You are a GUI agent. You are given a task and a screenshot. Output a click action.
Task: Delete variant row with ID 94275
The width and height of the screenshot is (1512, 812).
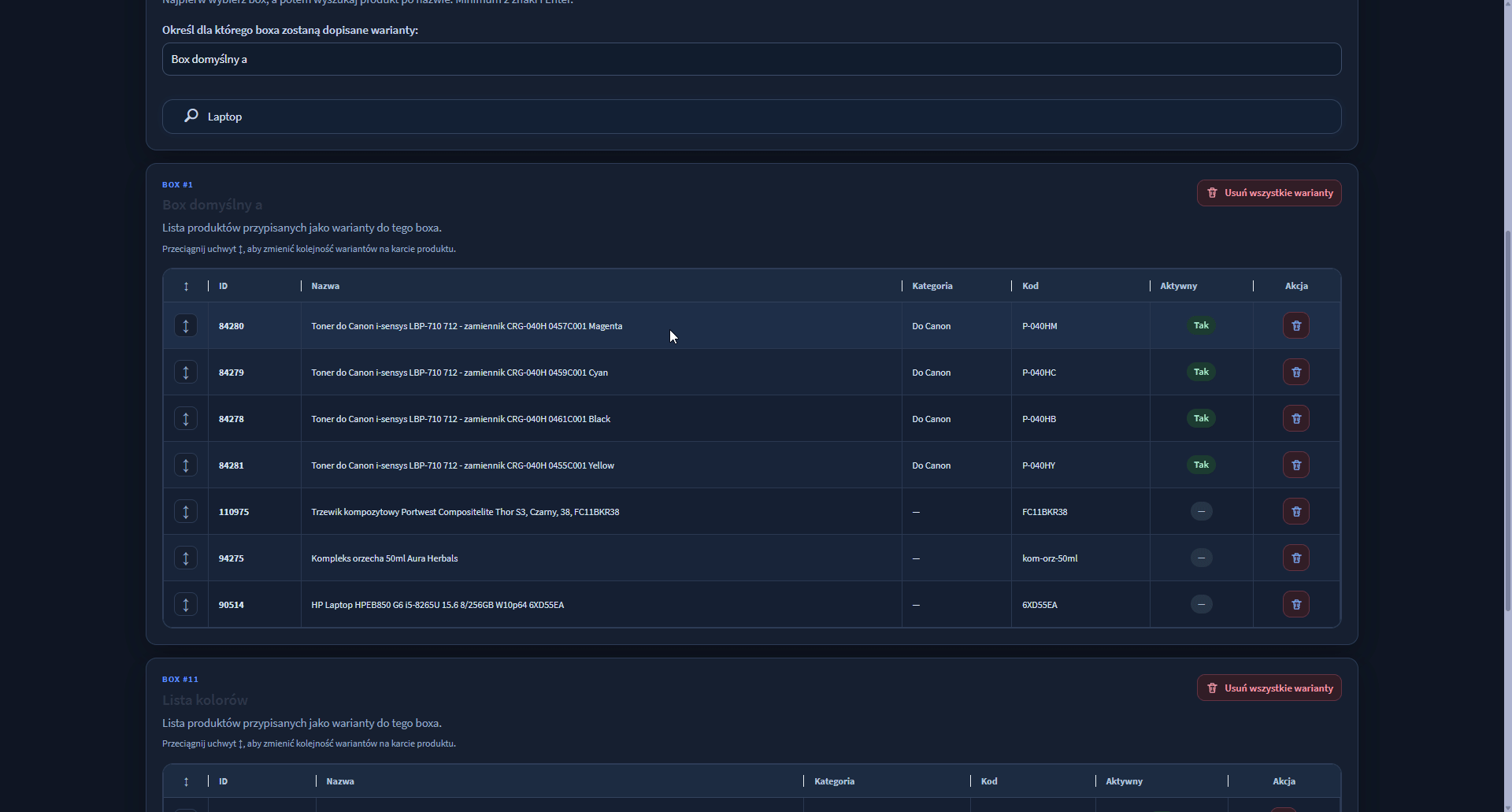tap(1296, 558)
